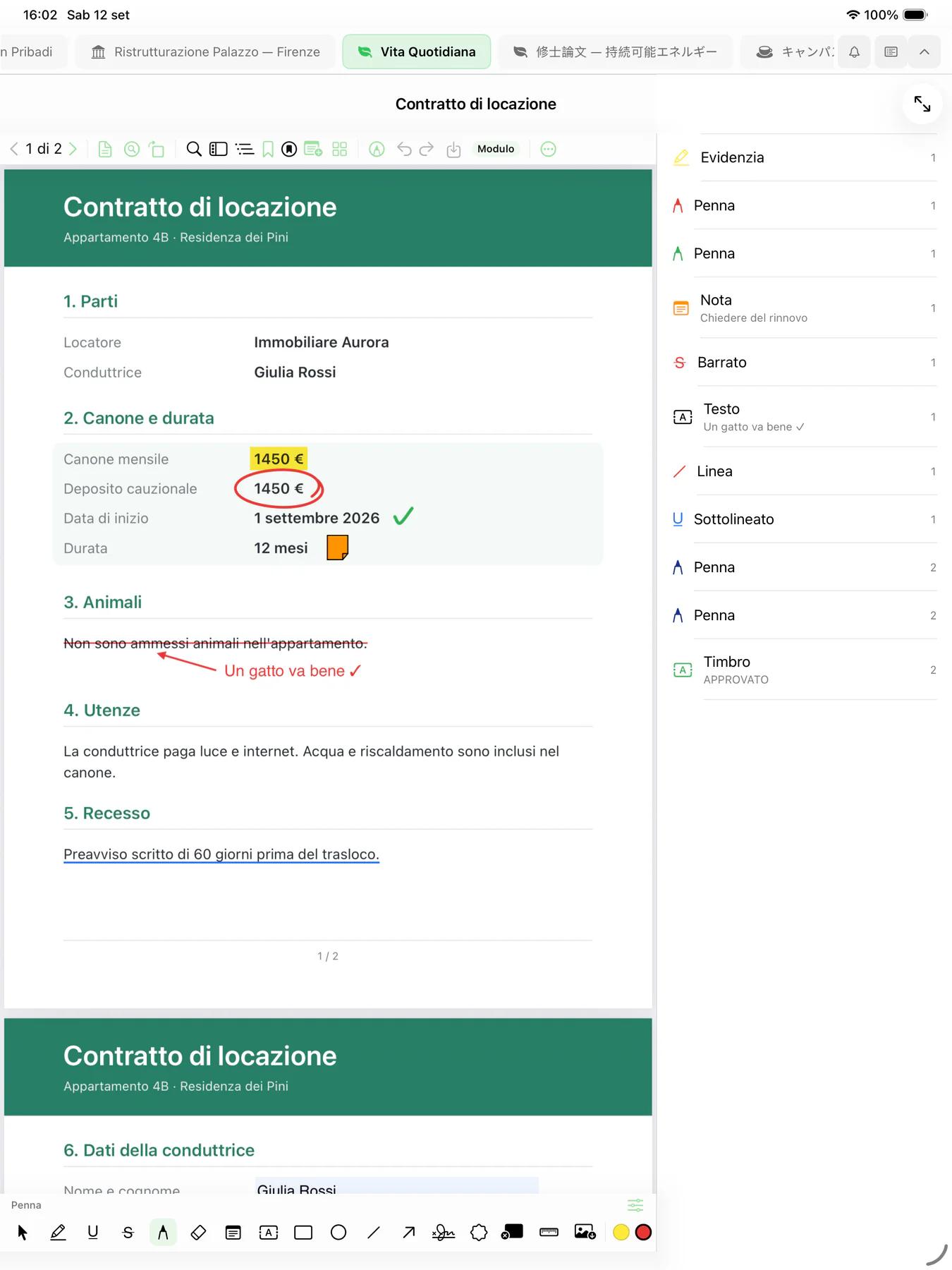
Task: Select the green Penna annotation entry
Action: click(x=805, y=253)
